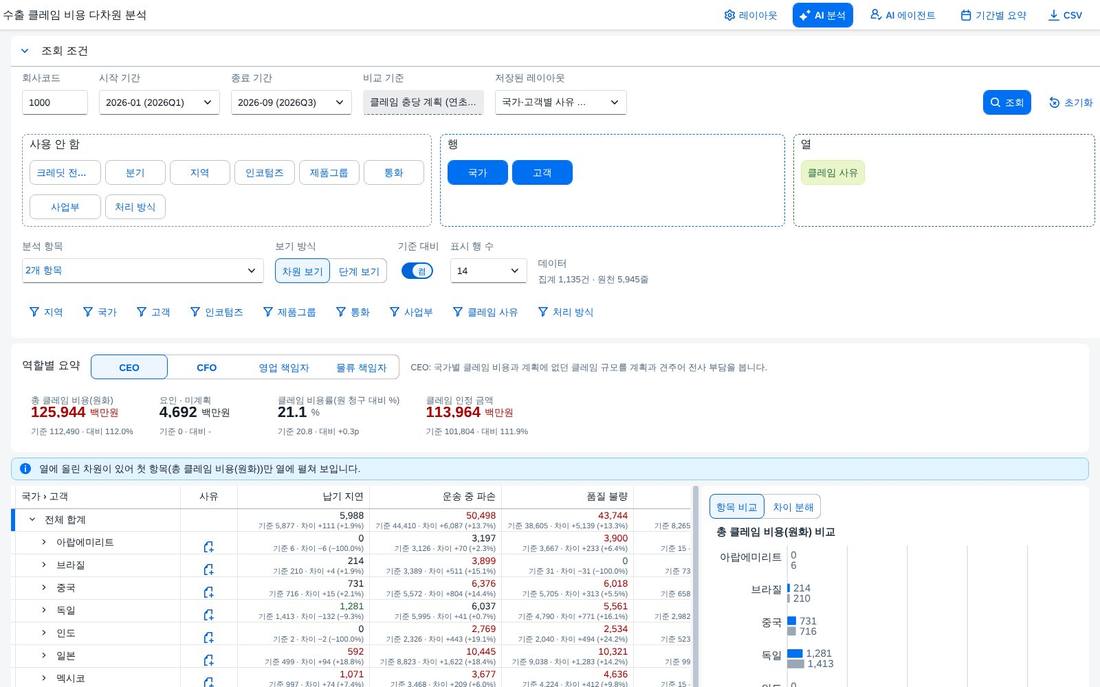Select the CEO role tab
The image size is (1100, 687).
[129, 367]
